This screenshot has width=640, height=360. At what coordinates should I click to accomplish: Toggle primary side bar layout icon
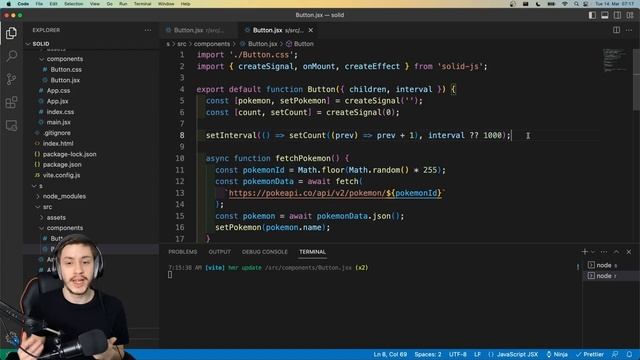592,15
